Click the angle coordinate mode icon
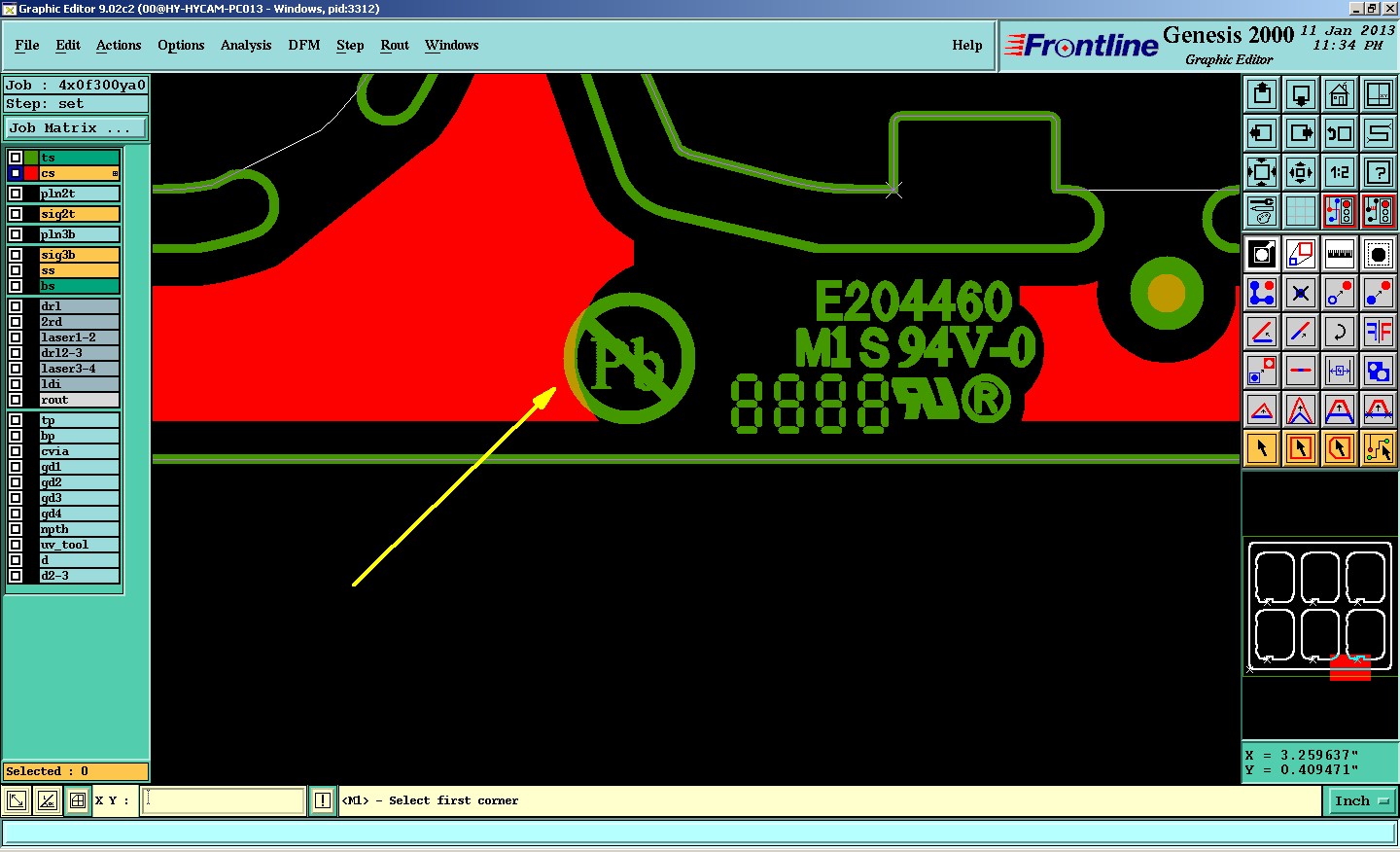This screenshot has width=1400, height=852. 47,801
